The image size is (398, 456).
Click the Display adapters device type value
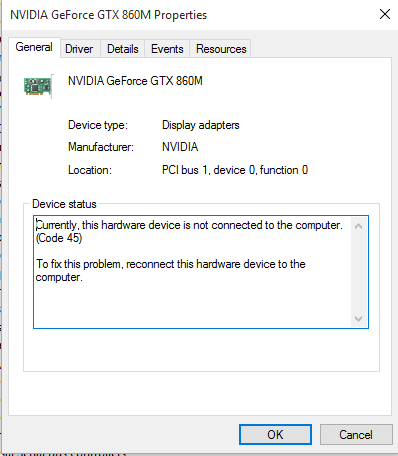tap(201, 125)
